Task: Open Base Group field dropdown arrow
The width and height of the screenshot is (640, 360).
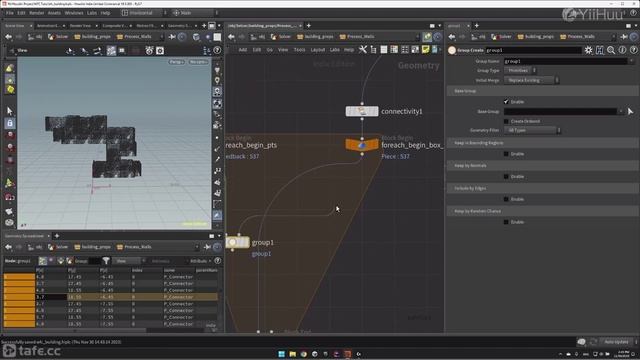Action: [x=621, y=111]
